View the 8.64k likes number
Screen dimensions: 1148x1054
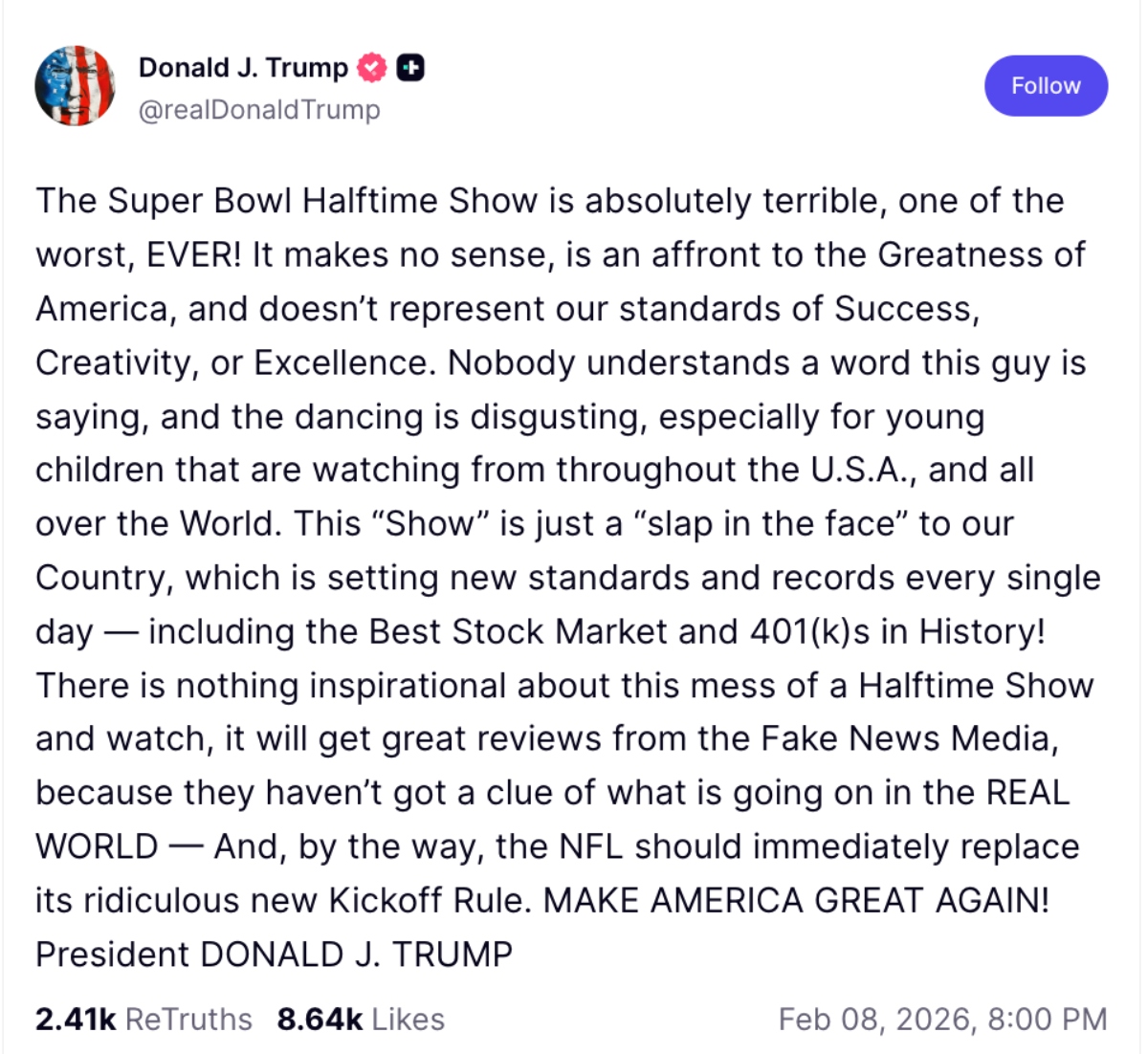(x=320, y=1020)
